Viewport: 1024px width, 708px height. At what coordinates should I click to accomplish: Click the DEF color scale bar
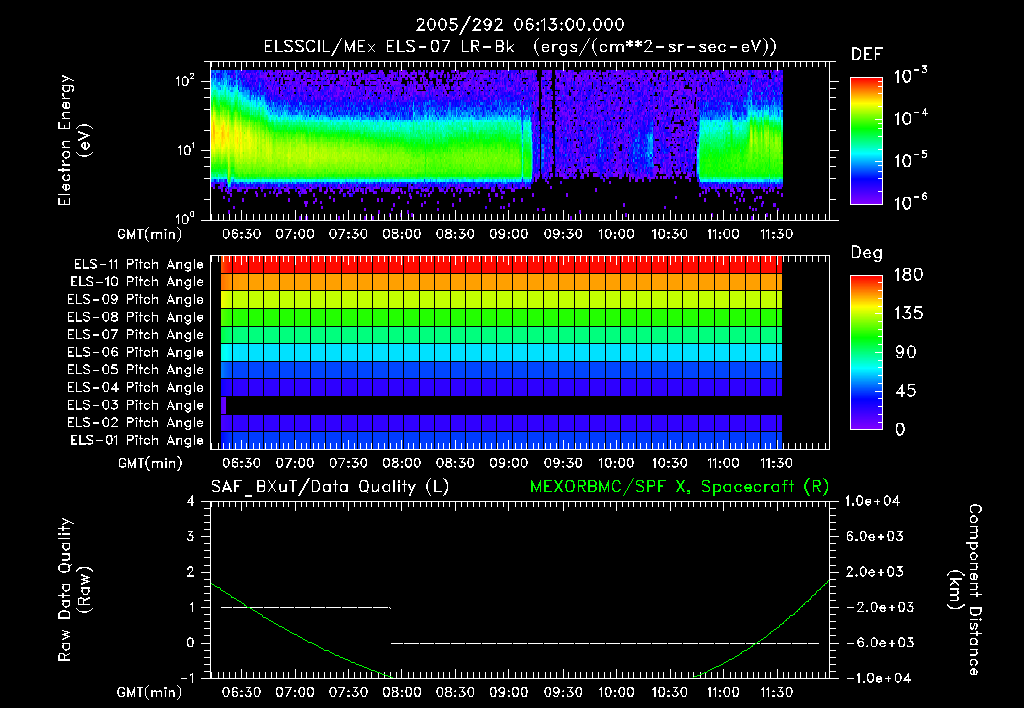[866, 141]
